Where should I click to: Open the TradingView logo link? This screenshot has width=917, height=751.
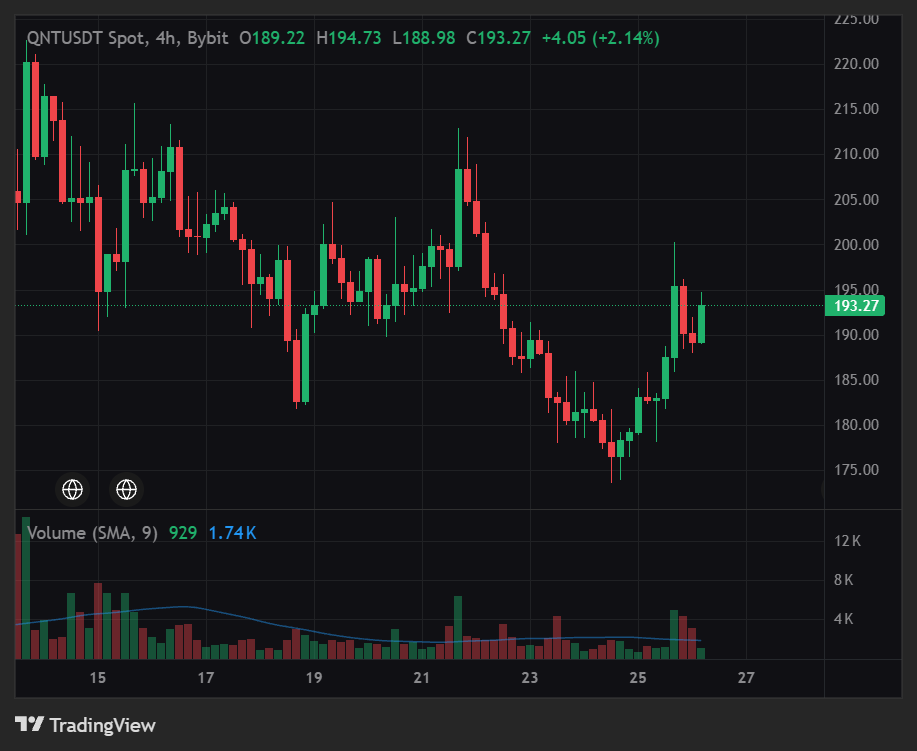(x=85, y=725)
